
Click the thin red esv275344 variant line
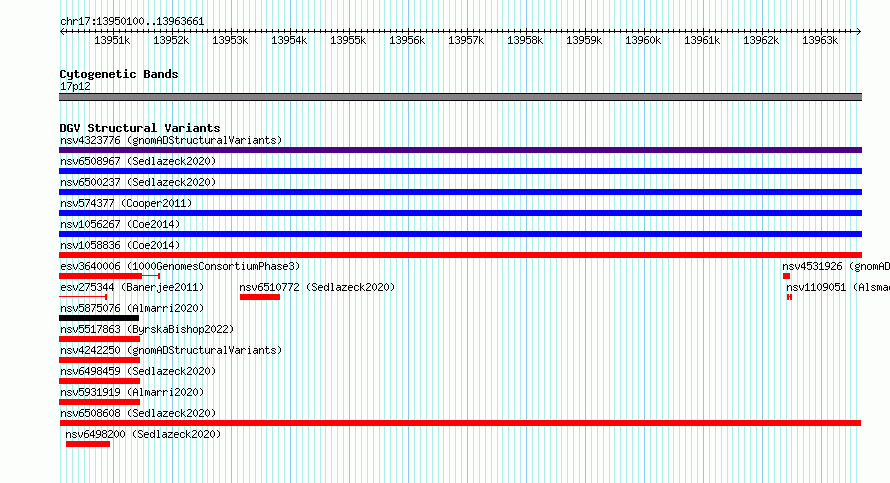coord(83,297)
